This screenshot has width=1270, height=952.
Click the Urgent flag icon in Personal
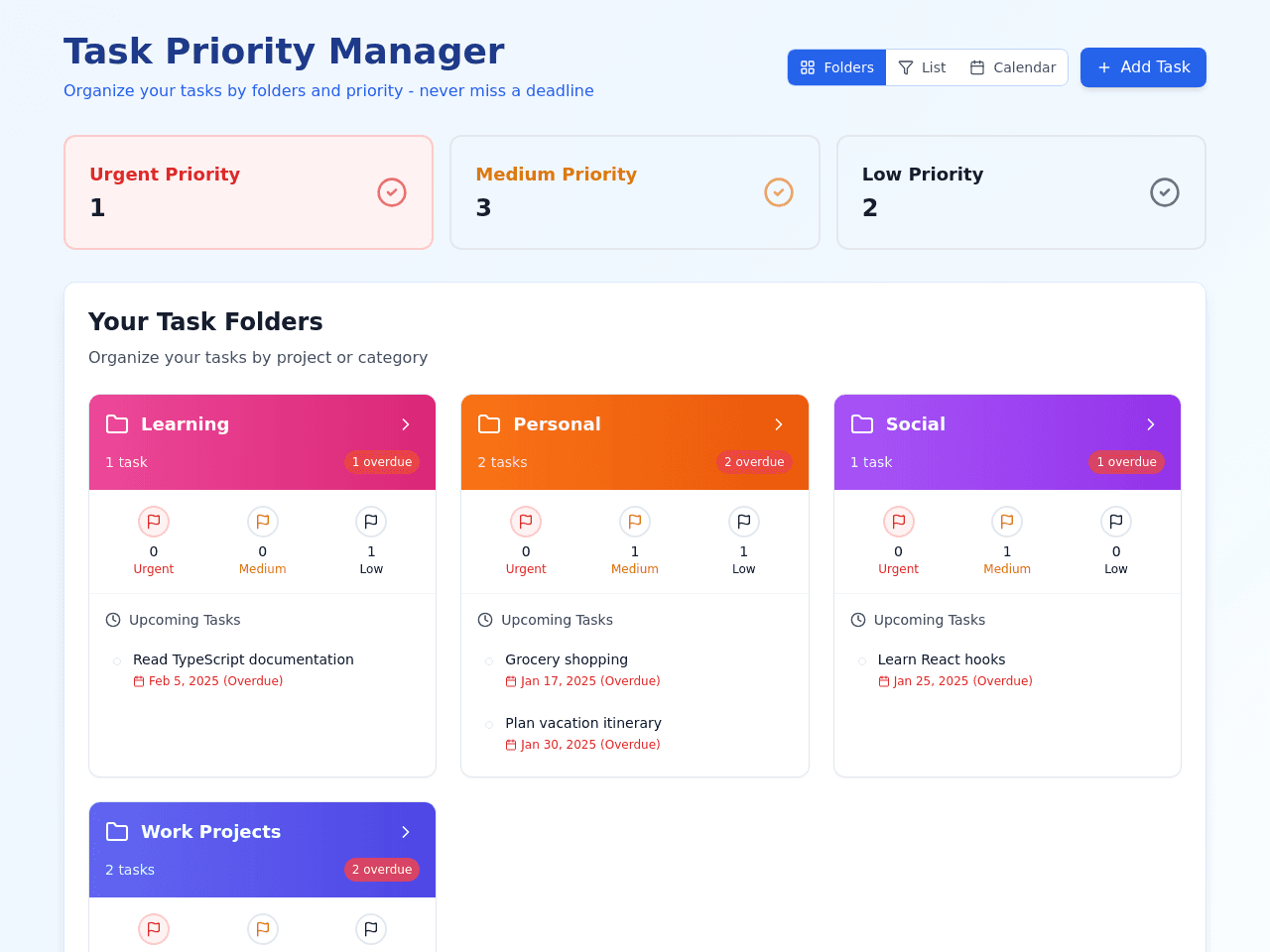(x=526, y=522)
